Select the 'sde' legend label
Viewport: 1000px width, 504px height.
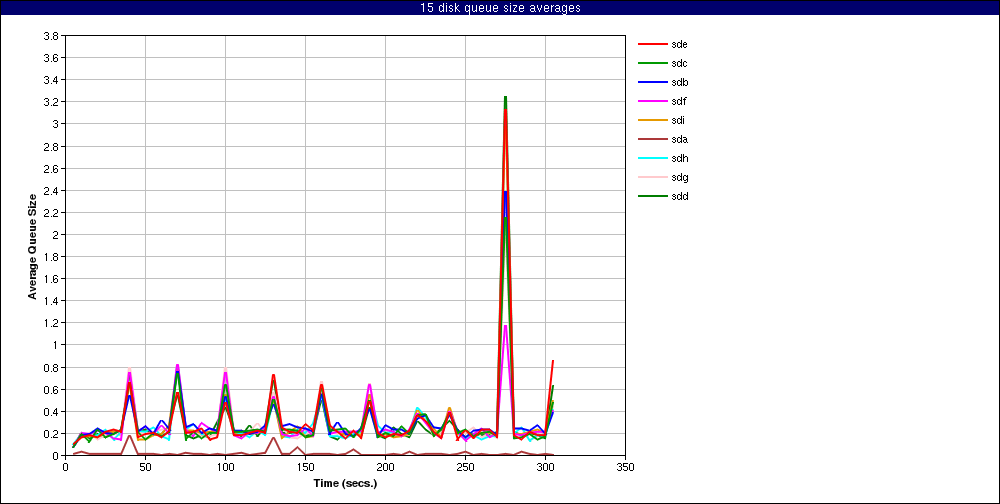[x=679, y=45]
